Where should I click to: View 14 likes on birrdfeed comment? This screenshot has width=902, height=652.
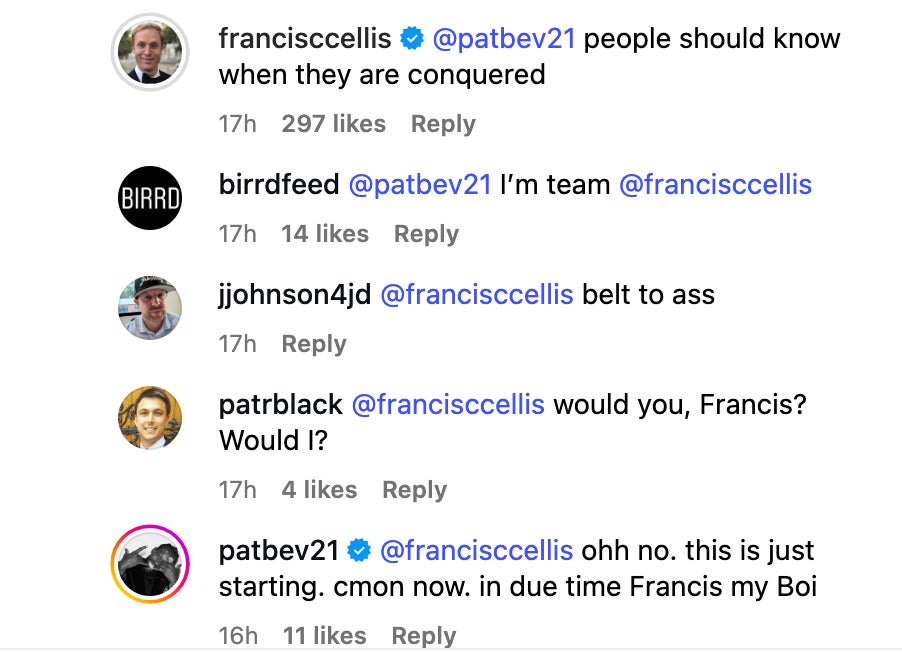[x=325, y=234]
